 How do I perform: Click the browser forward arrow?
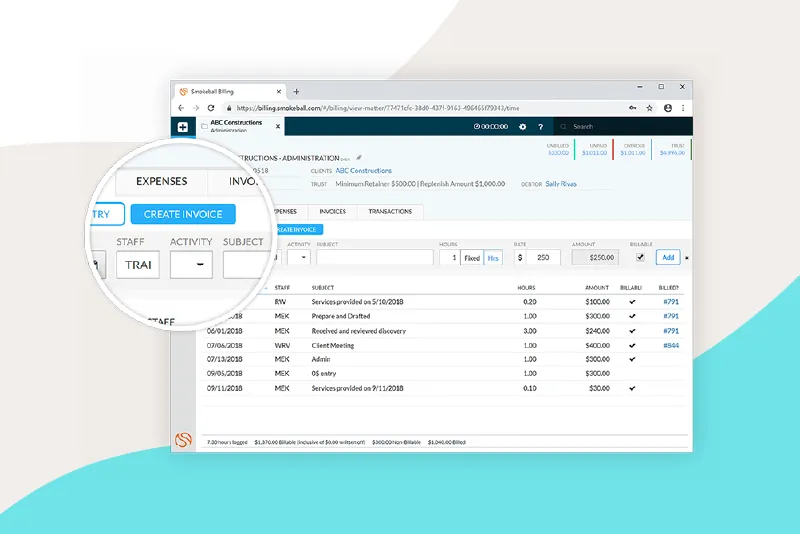pos(196,108)
